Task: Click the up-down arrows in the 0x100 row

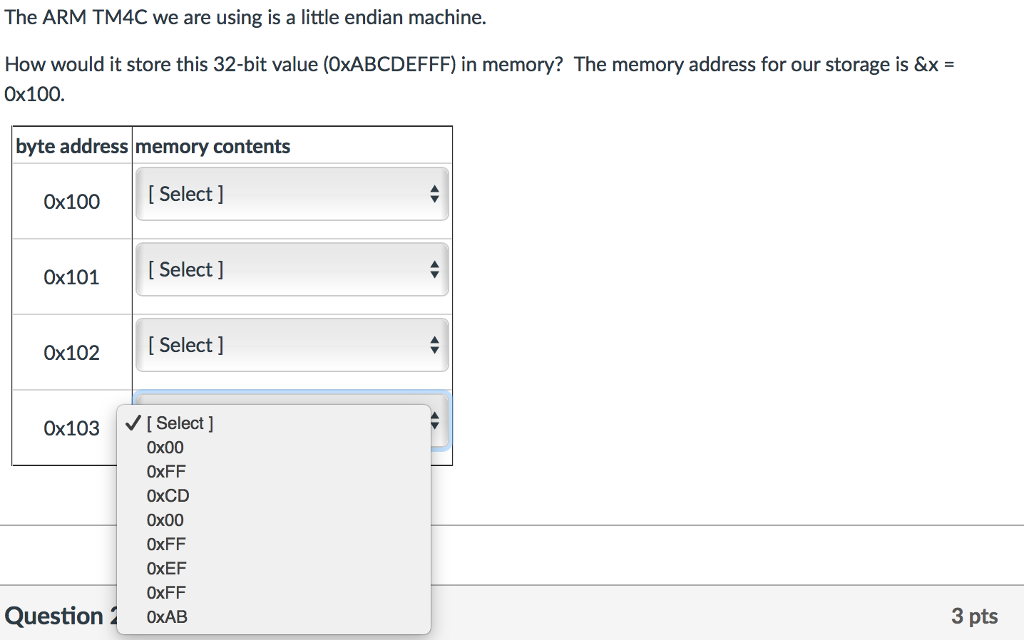Action: tap(434, 194)
